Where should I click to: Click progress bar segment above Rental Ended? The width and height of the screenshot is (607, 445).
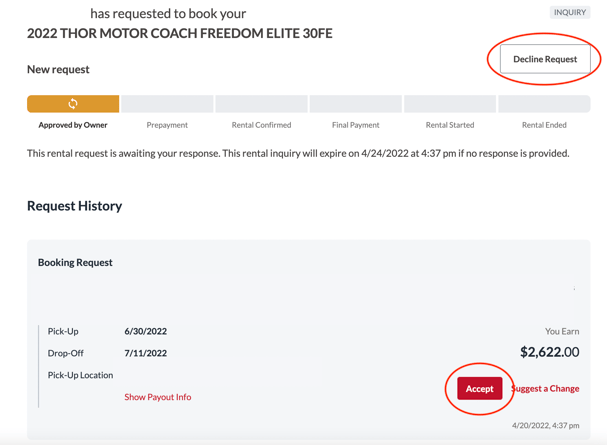[544, 104]
